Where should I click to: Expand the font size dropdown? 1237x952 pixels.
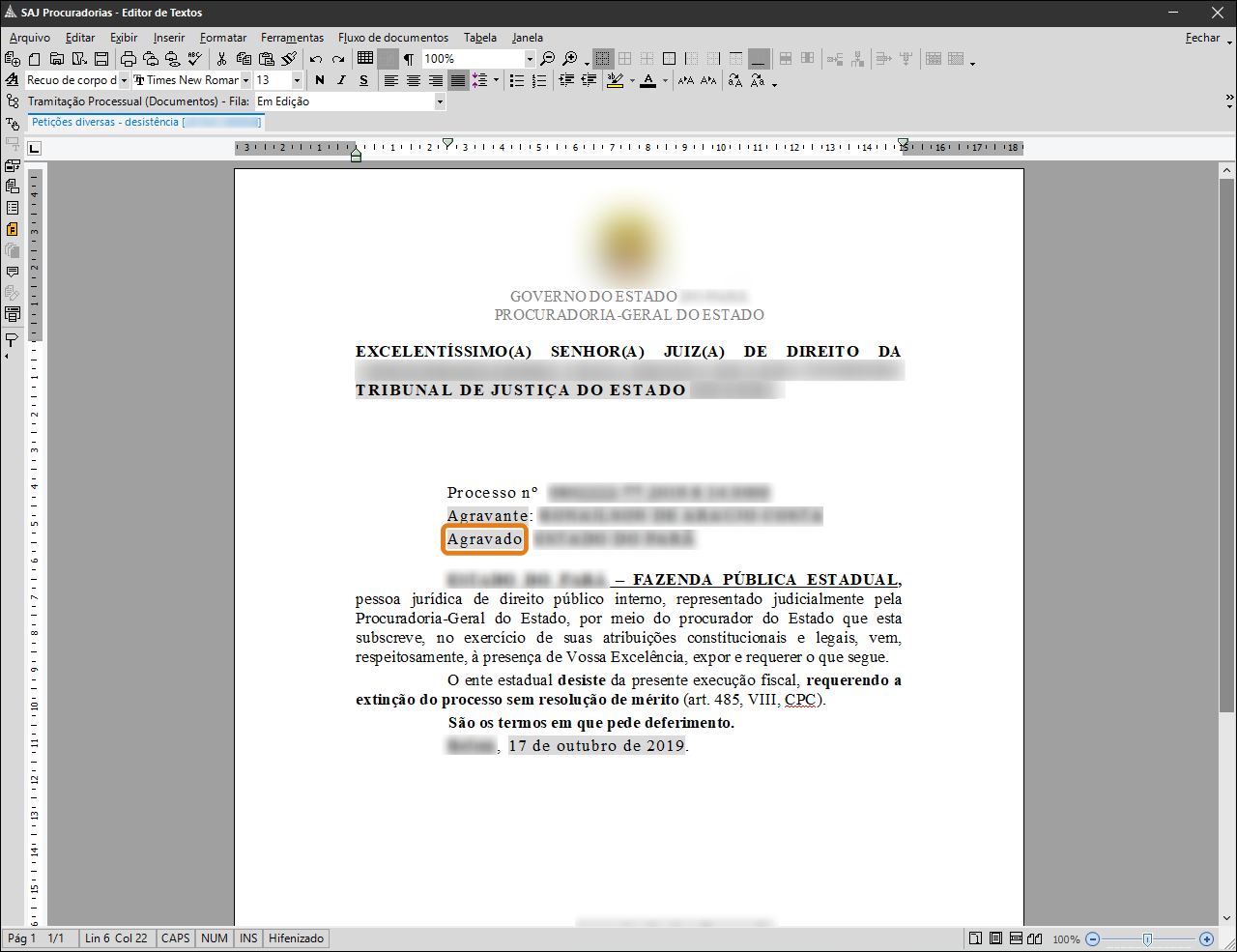(297, 80)
